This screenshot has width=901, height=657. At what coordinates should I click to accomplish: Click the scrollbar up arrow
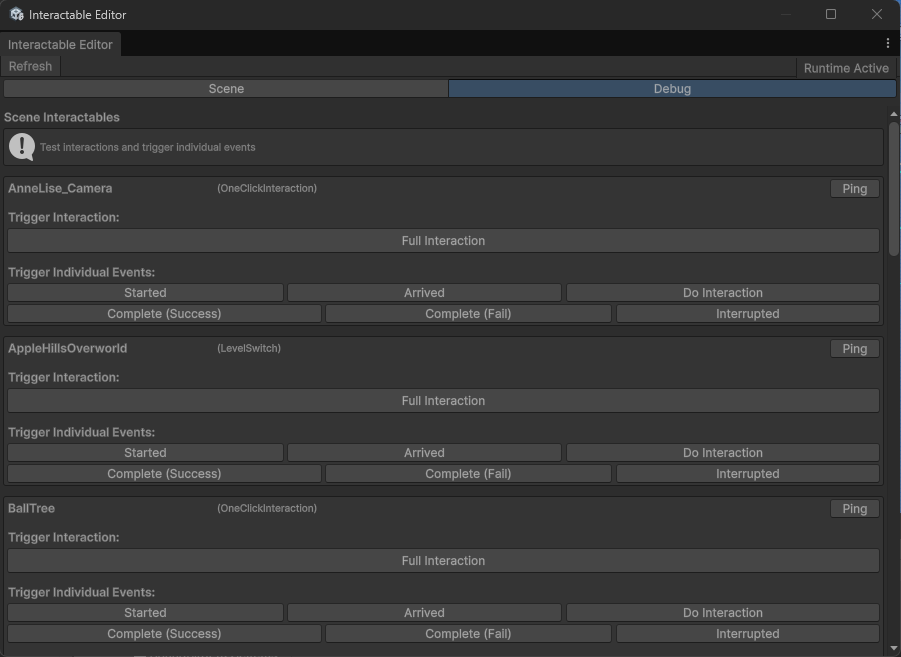click(893, 112)
